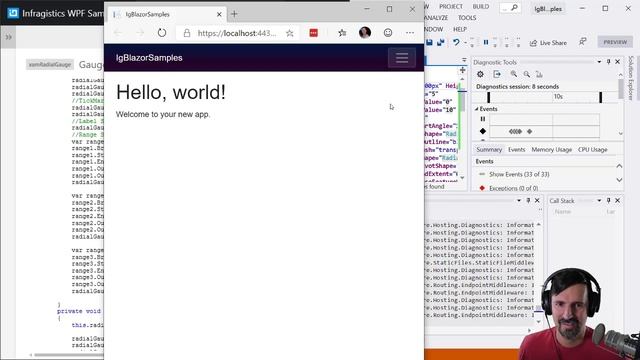The image size is (640, 360).
Task: Click the editor split plus icon
Action: point(462,70)
